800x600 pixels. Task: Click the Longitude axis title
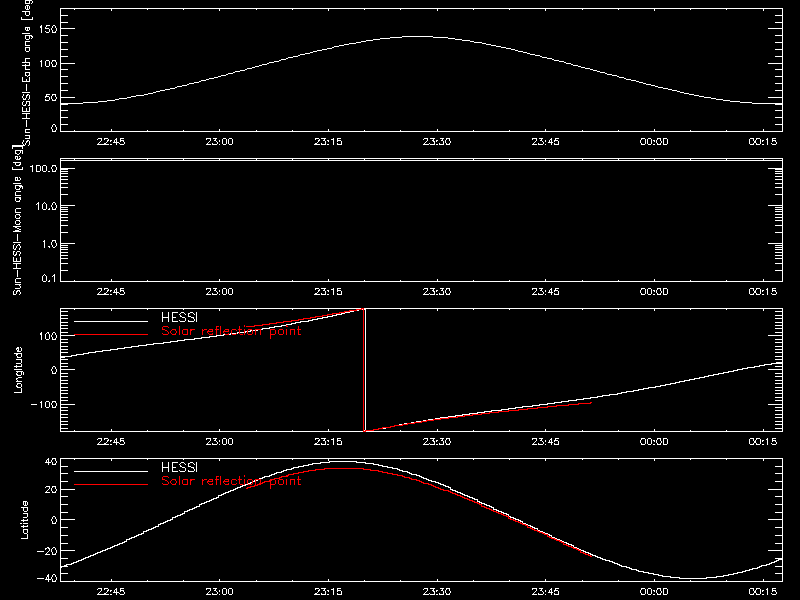click(x=18, y=370)
